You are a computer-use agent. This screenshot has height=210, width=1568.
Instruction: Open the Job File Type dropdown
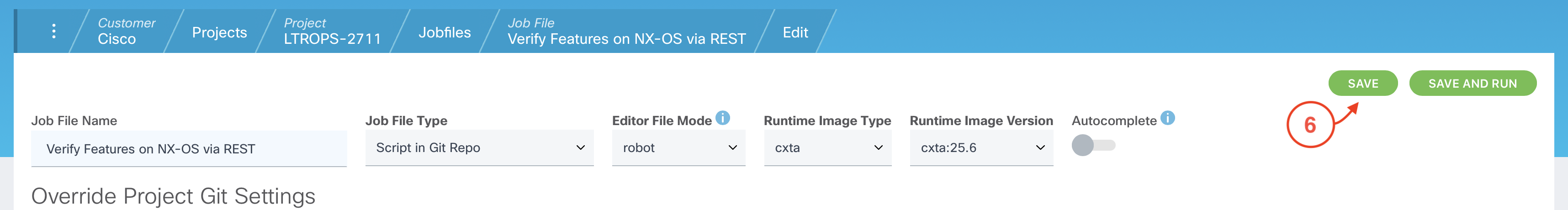(x=479, y=148)
